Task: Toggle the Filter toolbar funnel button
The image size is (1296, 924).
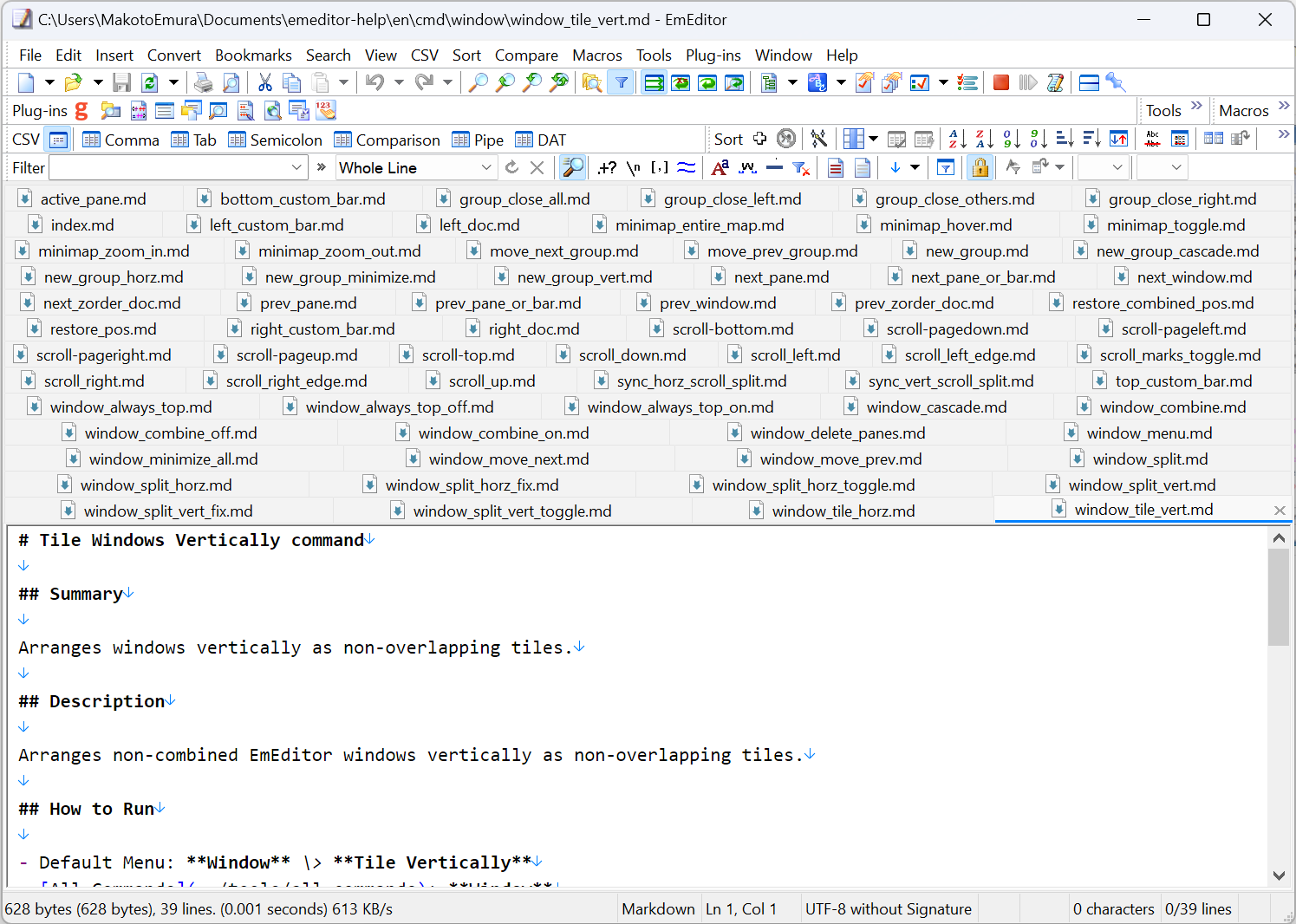Action: click(622, 82)
